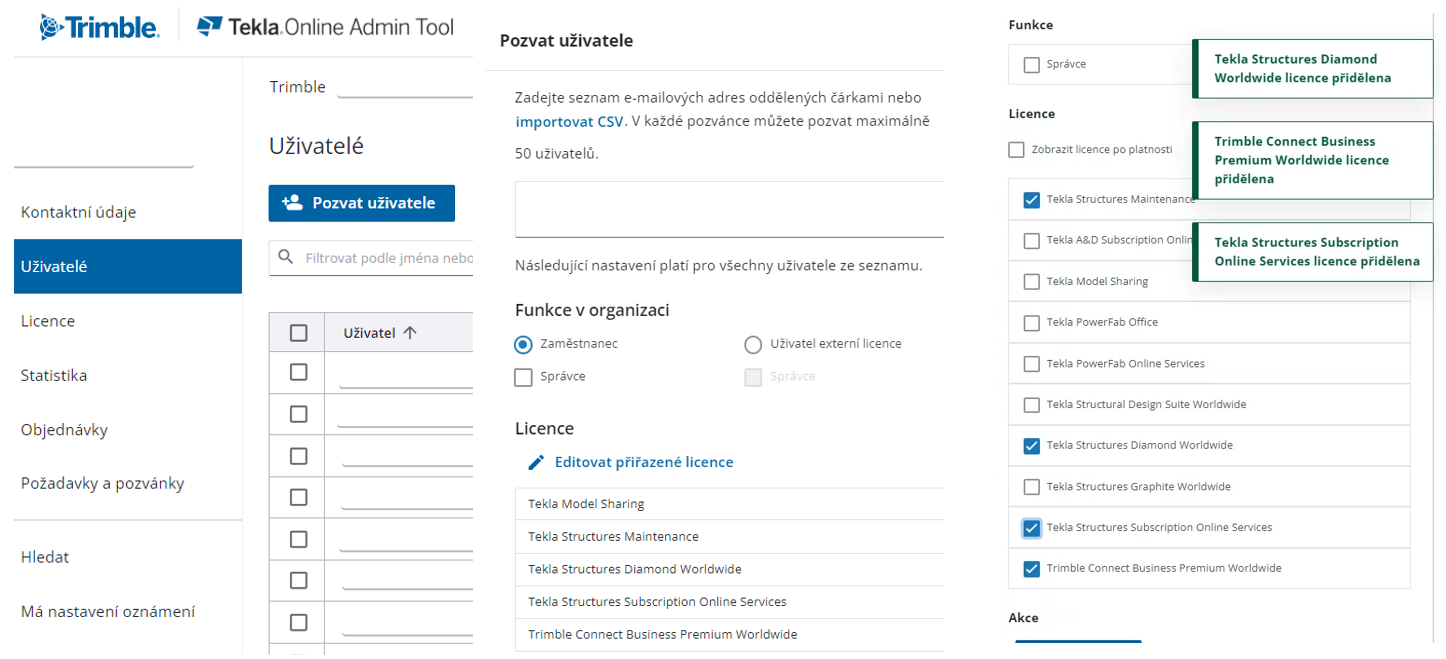Click the importovat CSV link
The width and height of the screenshot is (1446, 659).
point(570,122)
